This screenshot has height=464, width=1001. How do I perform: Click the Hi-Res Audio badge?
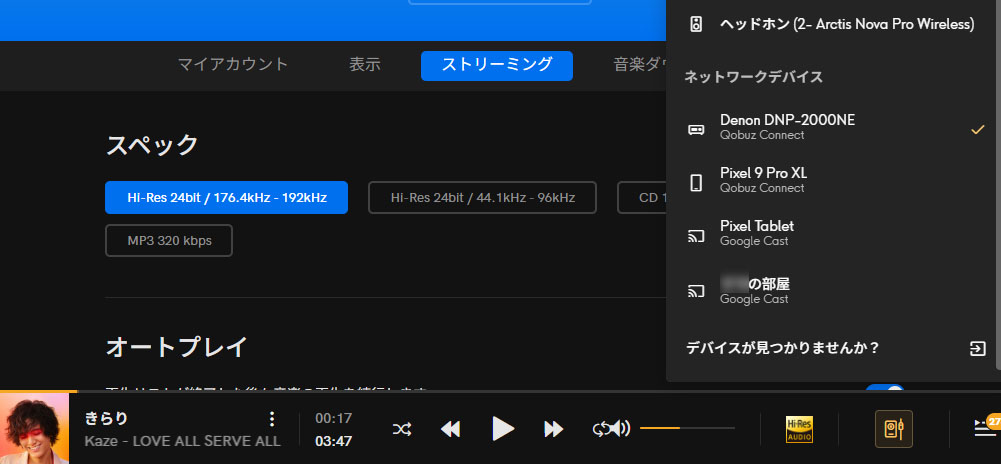click(799, 429)
